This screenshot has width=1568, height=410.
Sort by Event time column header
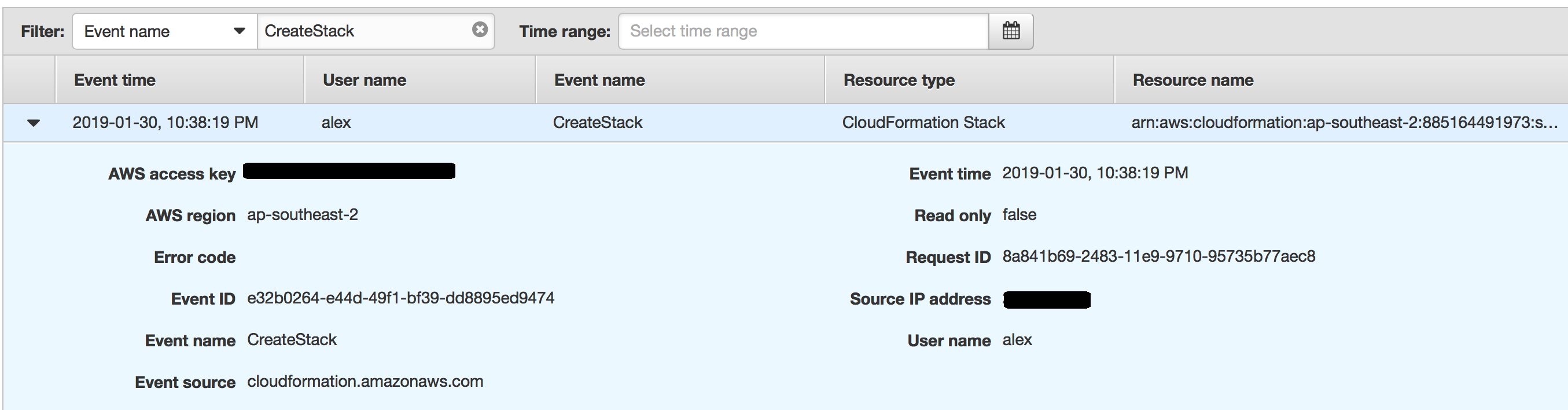tap(115, 80)
